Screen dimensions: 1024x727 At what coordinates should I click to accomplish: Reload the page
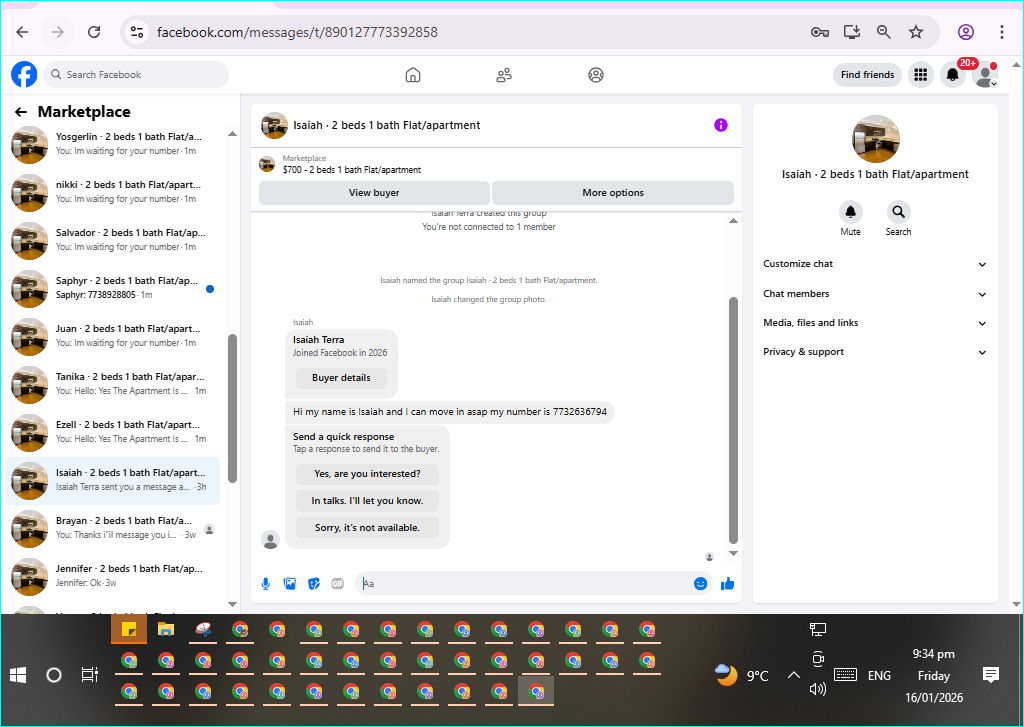pyautogui.click(x=94, y=32)
